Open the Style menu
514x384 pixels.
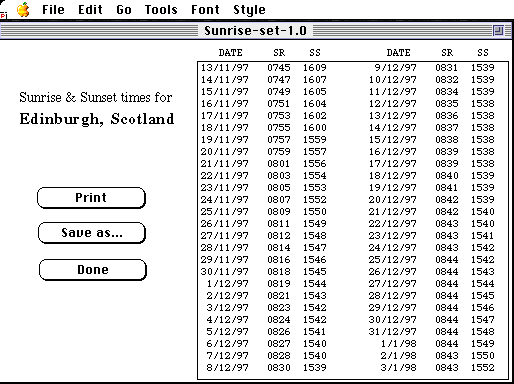tap(249, 10)
